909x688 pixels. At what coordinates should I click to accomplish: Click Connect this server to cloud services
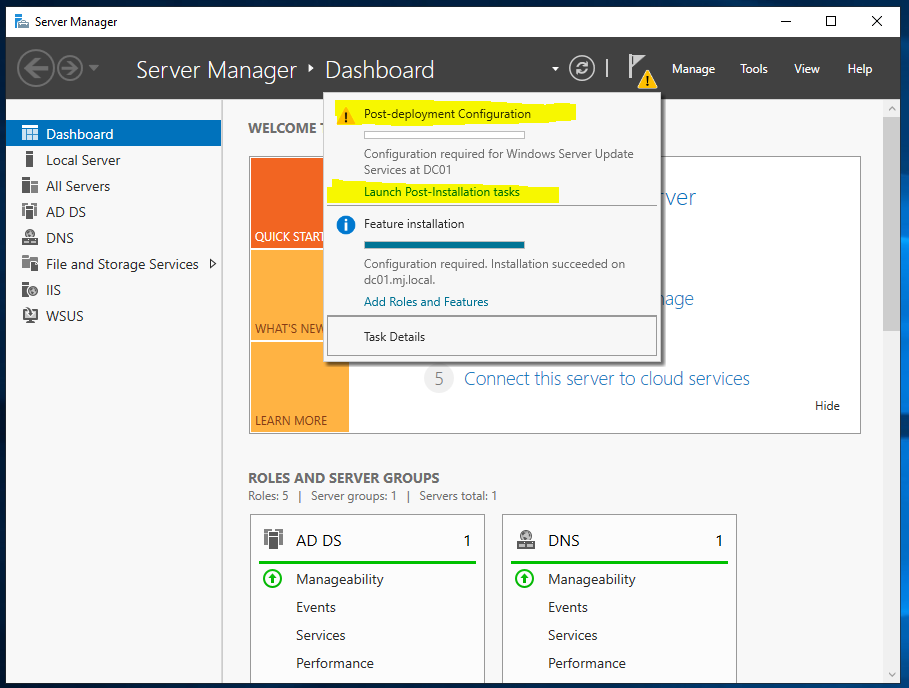click(606, 378)
